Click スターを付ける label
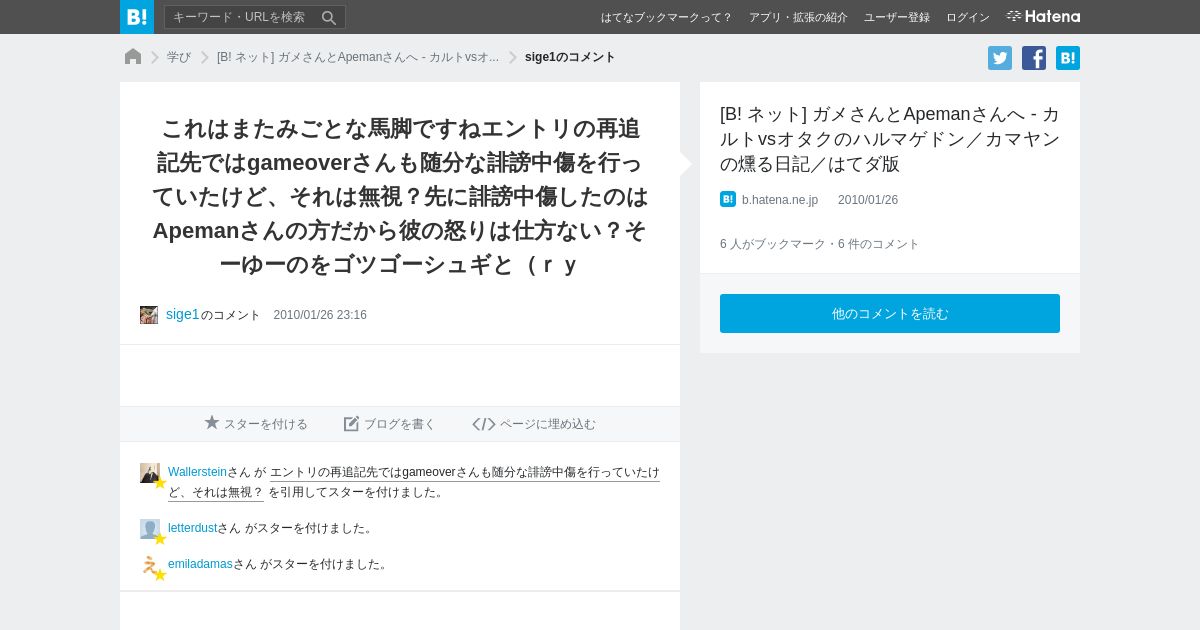 (x=266, y=424)
